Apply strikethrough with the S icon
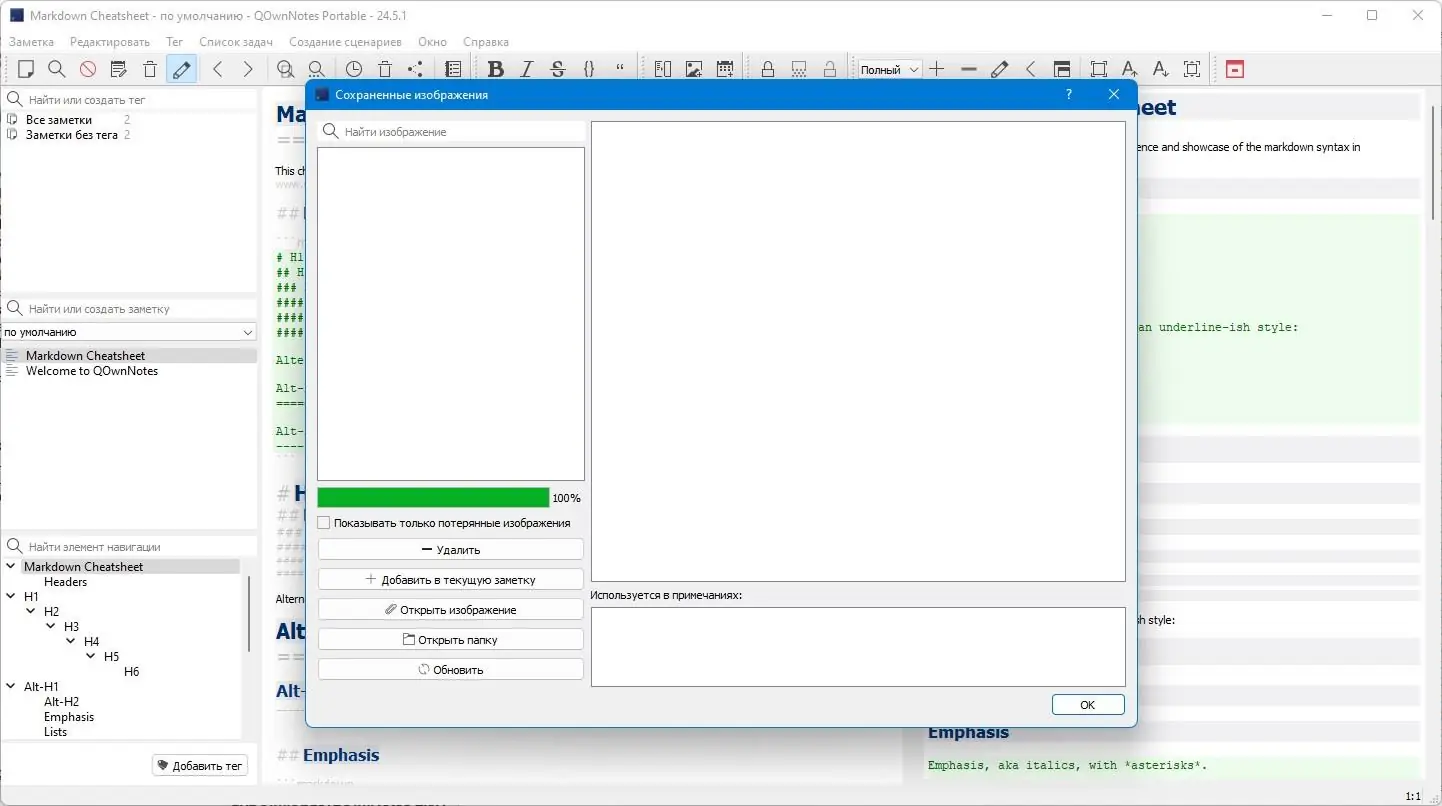This screenshot has height=806, width=1442. click(x=558, y=69)
